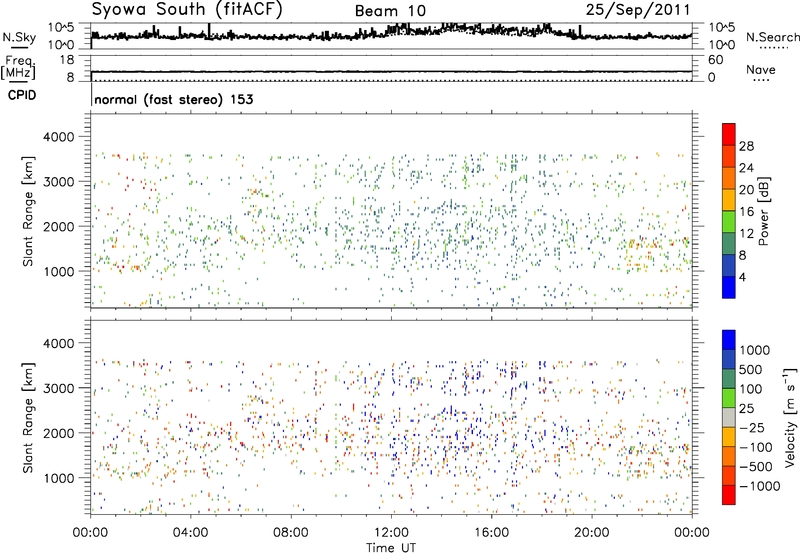
Task: Click the 08:00 time axis tick label
Action: [291, 533]
